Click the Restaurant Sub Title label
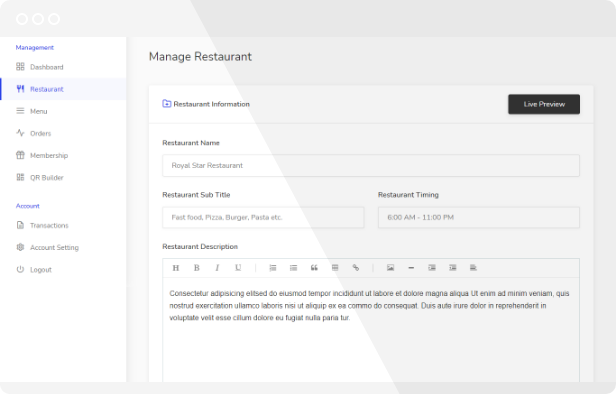616x394 pixels. (196, 195)
